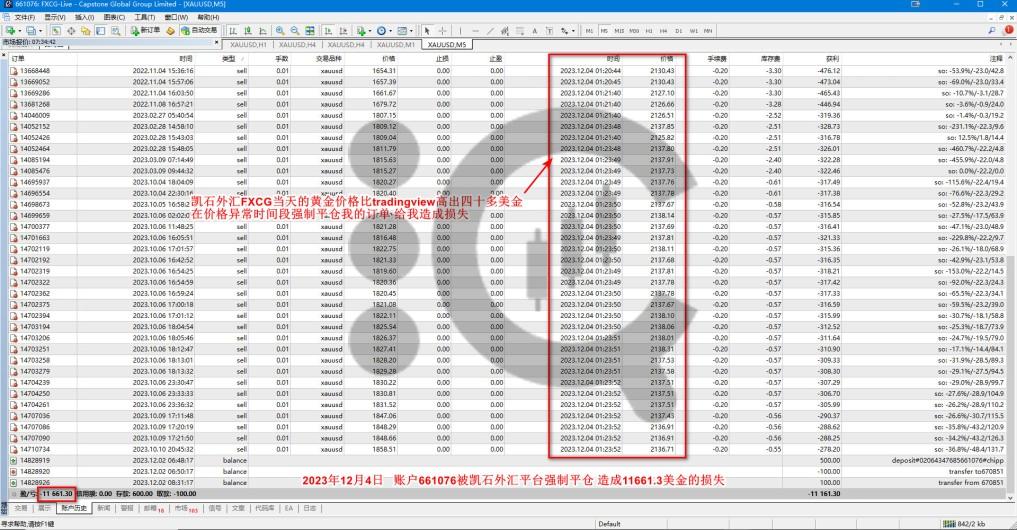
Task: Open the 工具(T) menu
Action: [x=144, y=17]
